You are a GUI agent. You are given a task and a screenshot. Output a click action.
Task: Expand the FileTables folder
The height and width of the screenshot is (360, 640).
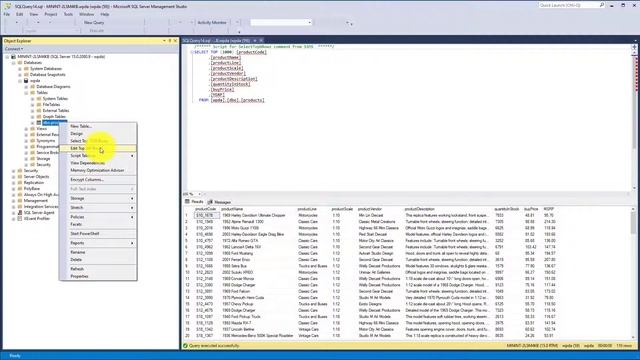(x=33, y=105)
